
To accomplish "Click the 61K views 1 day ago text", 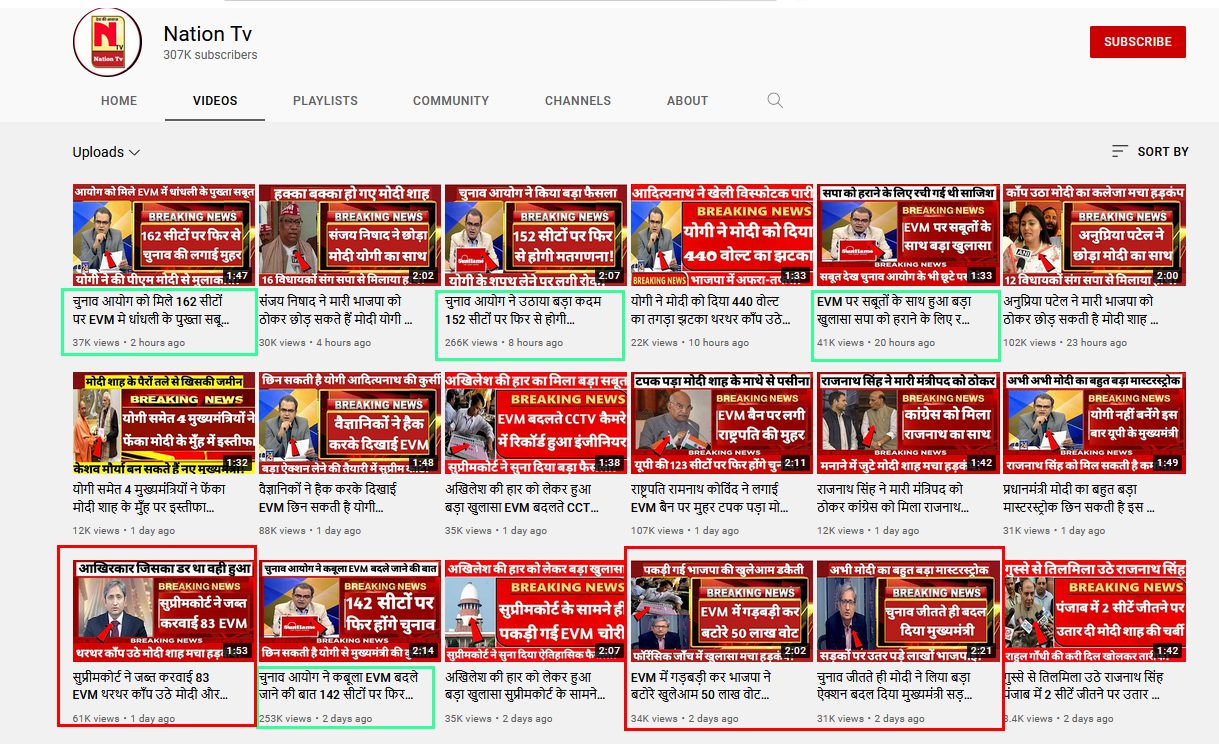I will tap(124, 719).
